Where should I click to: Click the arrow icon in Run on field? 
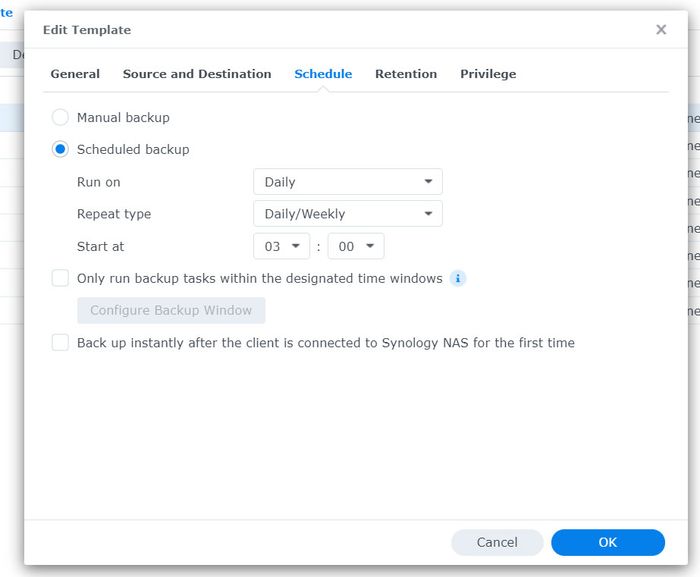pos(428,181)
